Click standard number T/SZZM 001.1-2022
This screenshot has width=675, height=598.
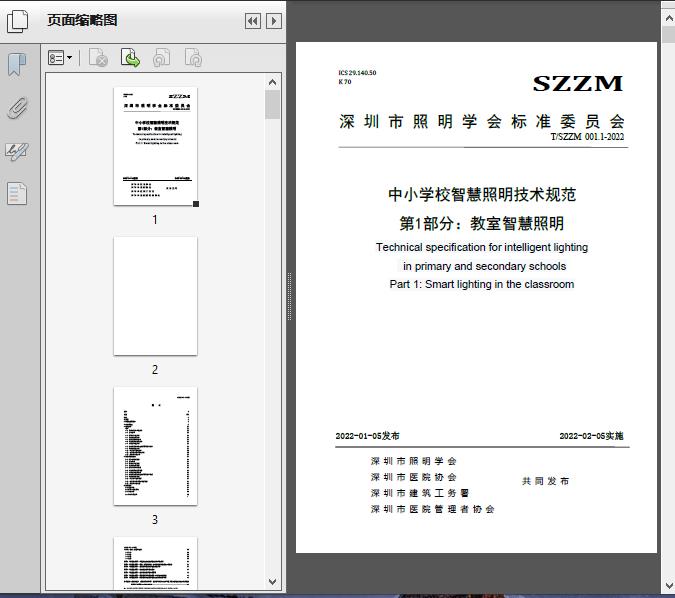click(587, 136)
